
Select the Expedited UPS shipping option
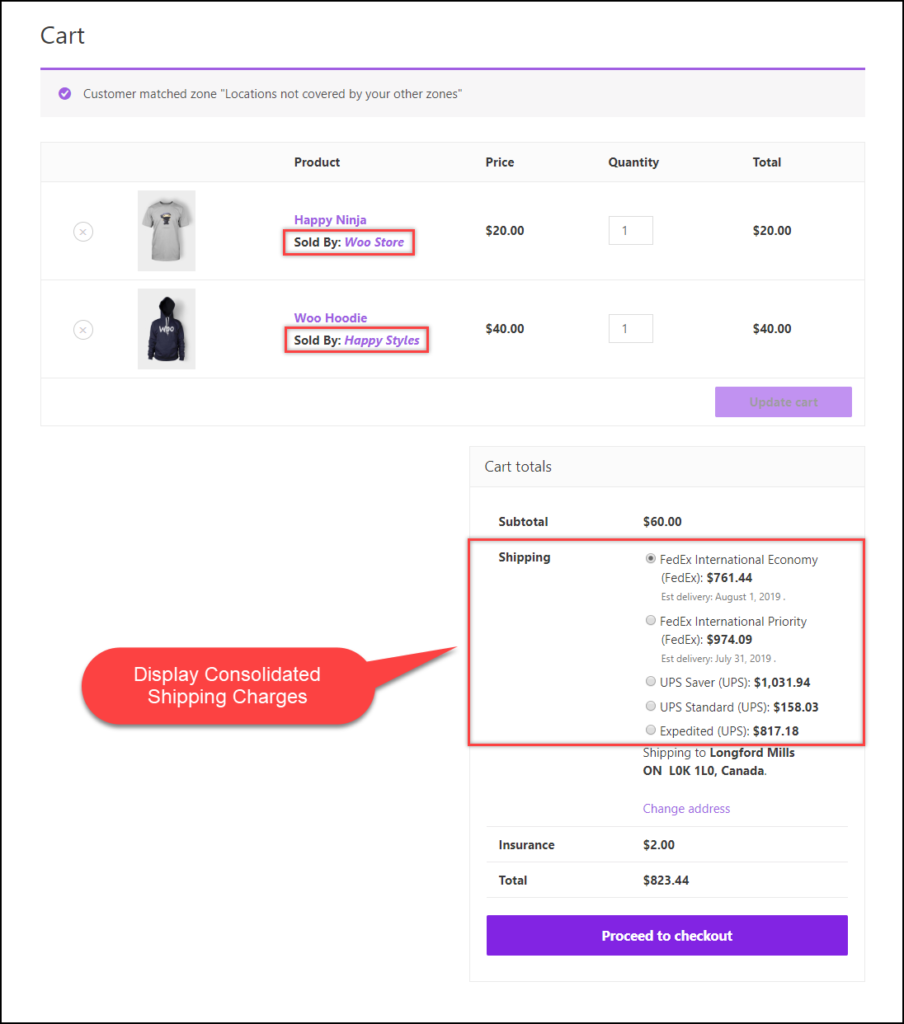pos(650,730)
